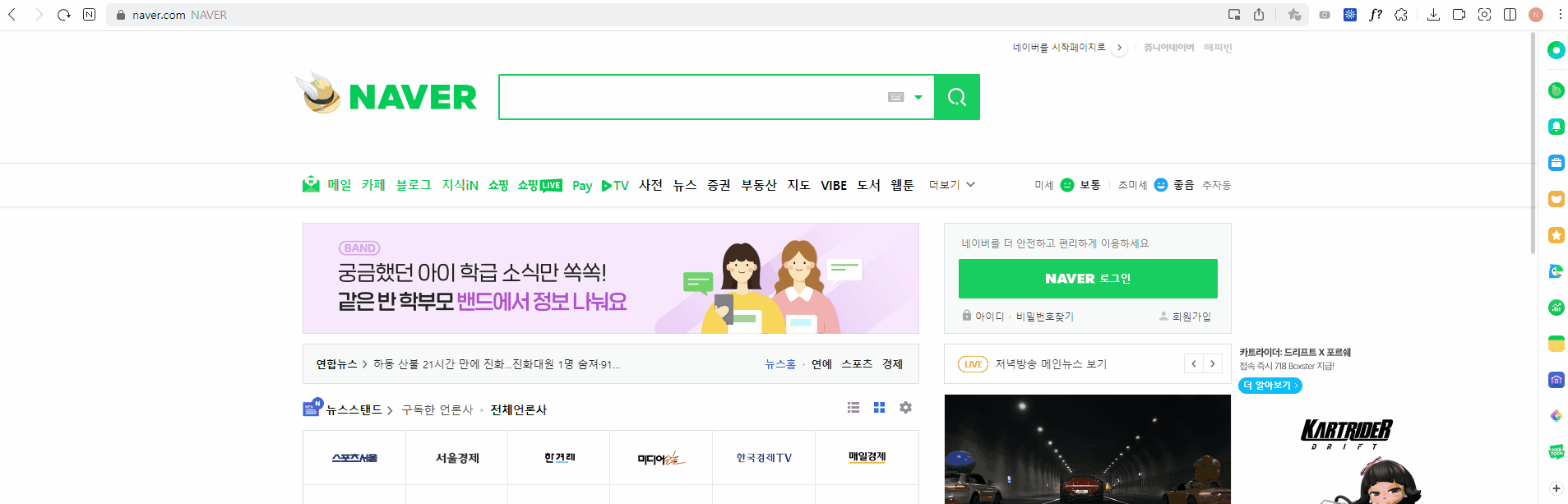
Task: Switch to 연예 news tab
Action: coord(821,364)
